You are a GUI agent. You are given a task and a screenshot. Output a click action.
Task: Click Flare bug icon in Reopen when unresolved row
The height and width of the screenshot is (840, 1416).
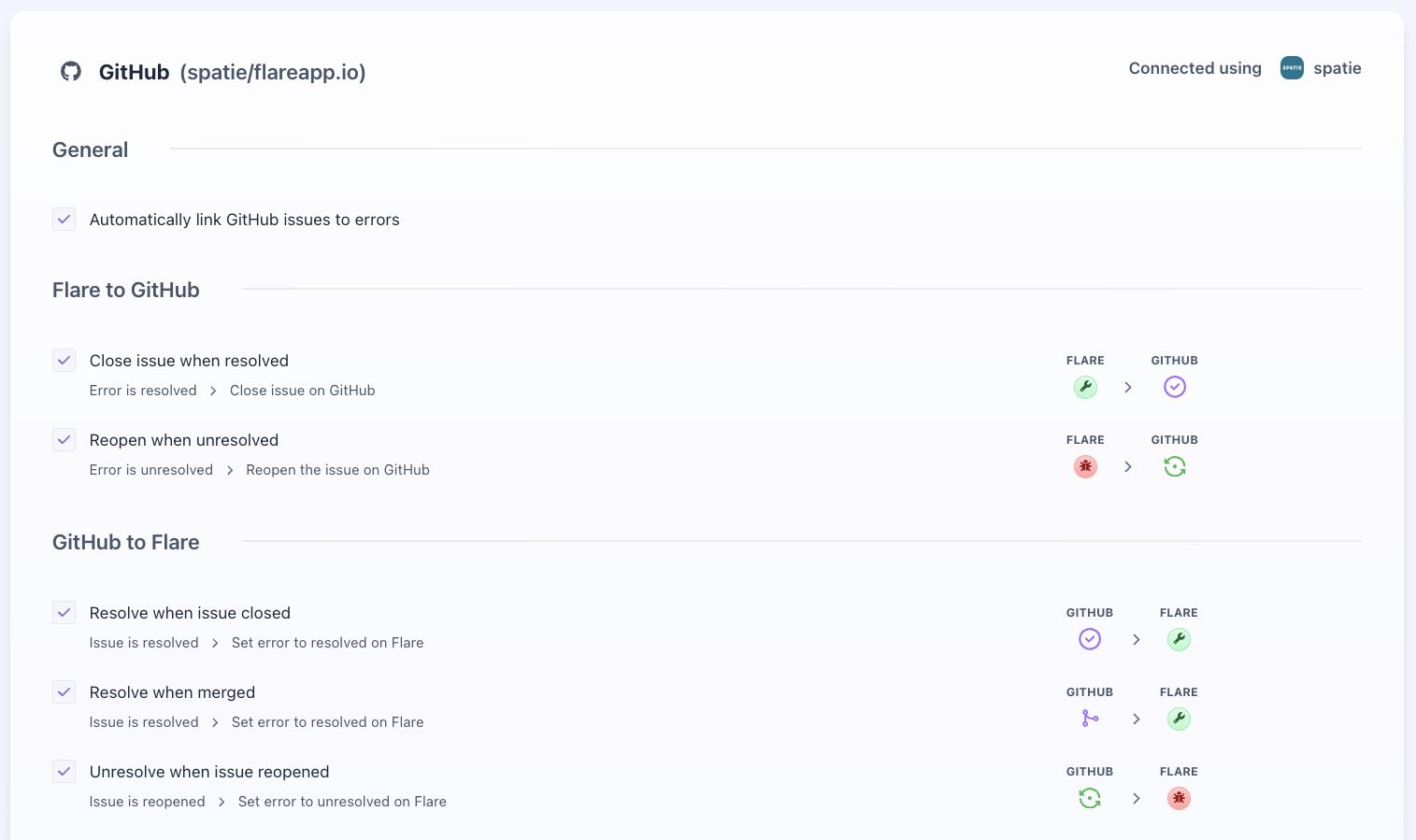[1085, 466]
